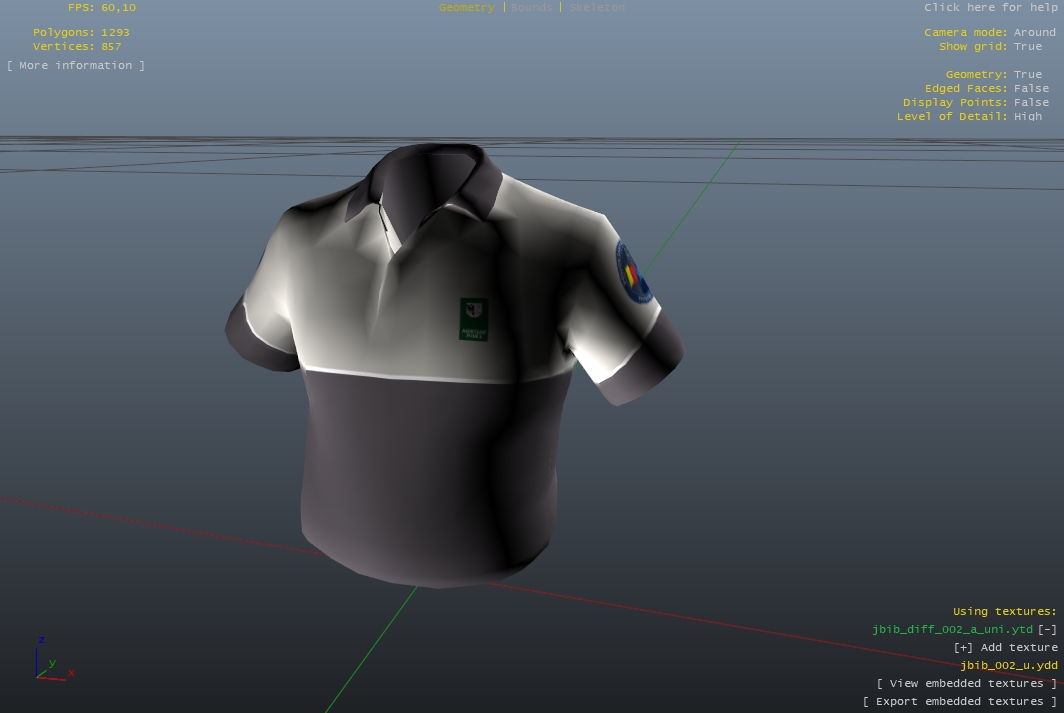Screen dimensions: 1064x713
Task: Select the jbib_diff_002_a_uni.ytd texture entry
Action: point(952,630)
